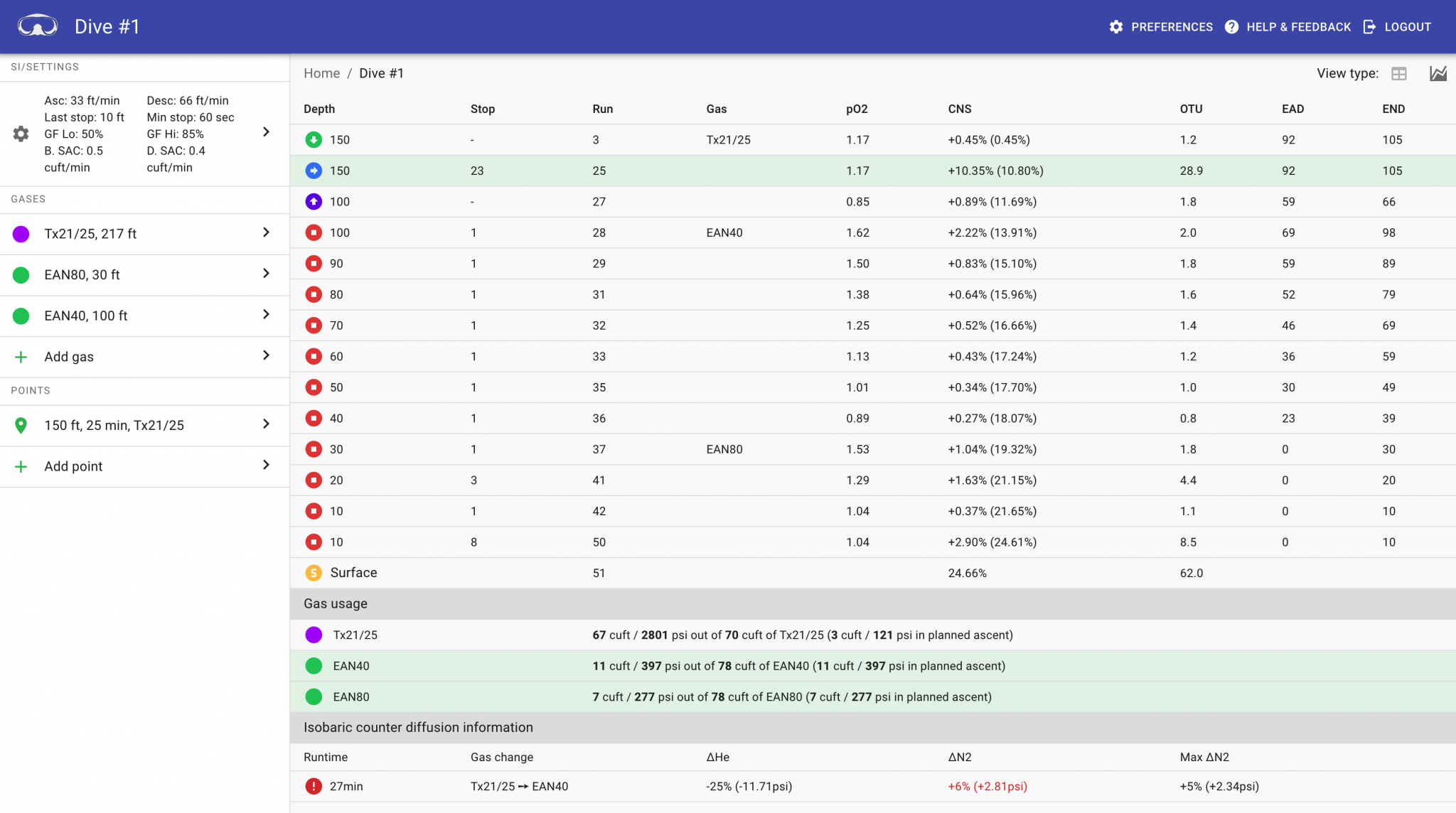Screen dimensions: 1456x813
Task: Click the green descent arrow on first row
Action: (314, 139)
